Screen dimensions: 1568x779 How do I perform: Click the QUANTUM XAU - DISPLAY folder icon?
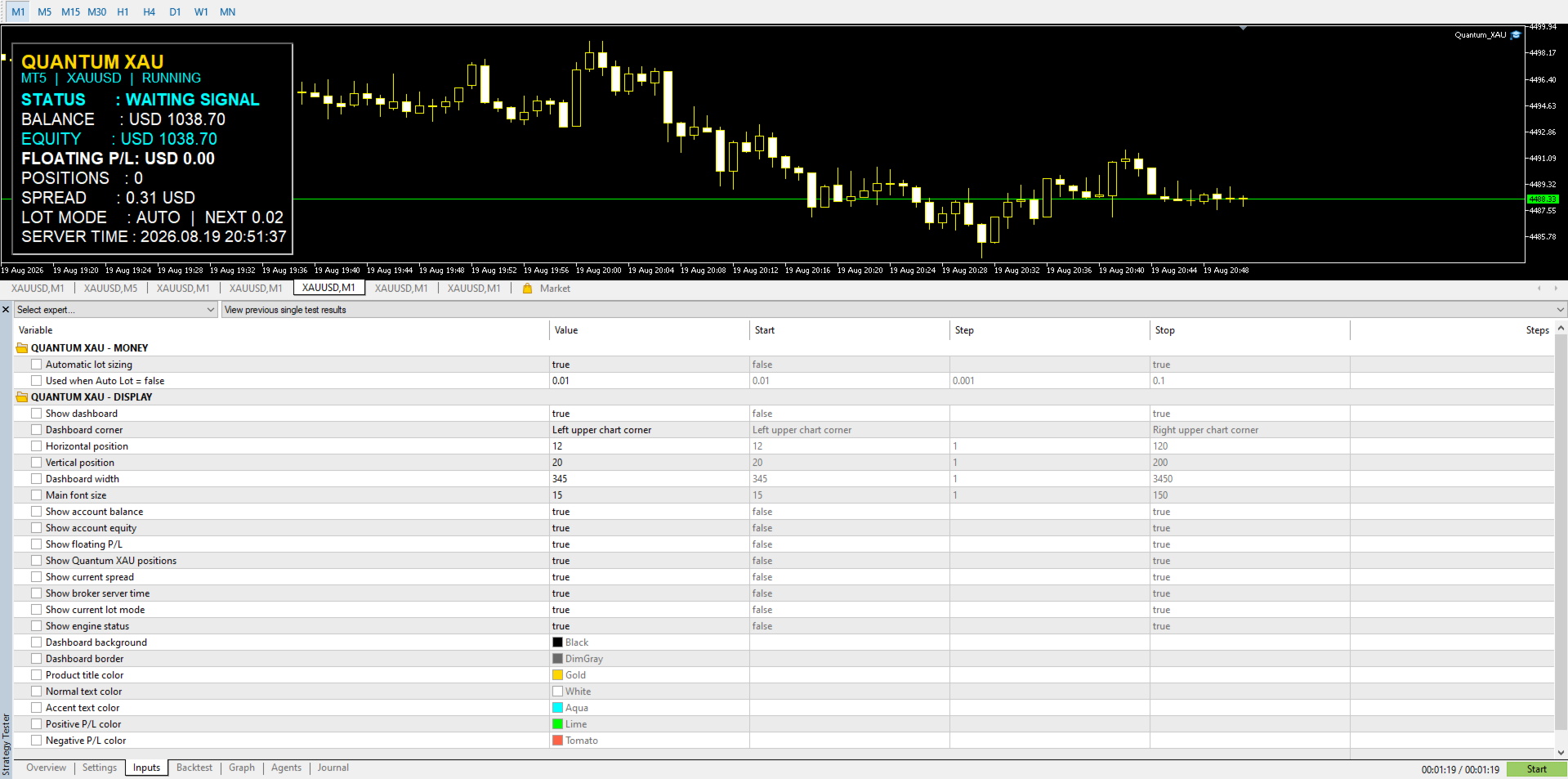[22, 397]
